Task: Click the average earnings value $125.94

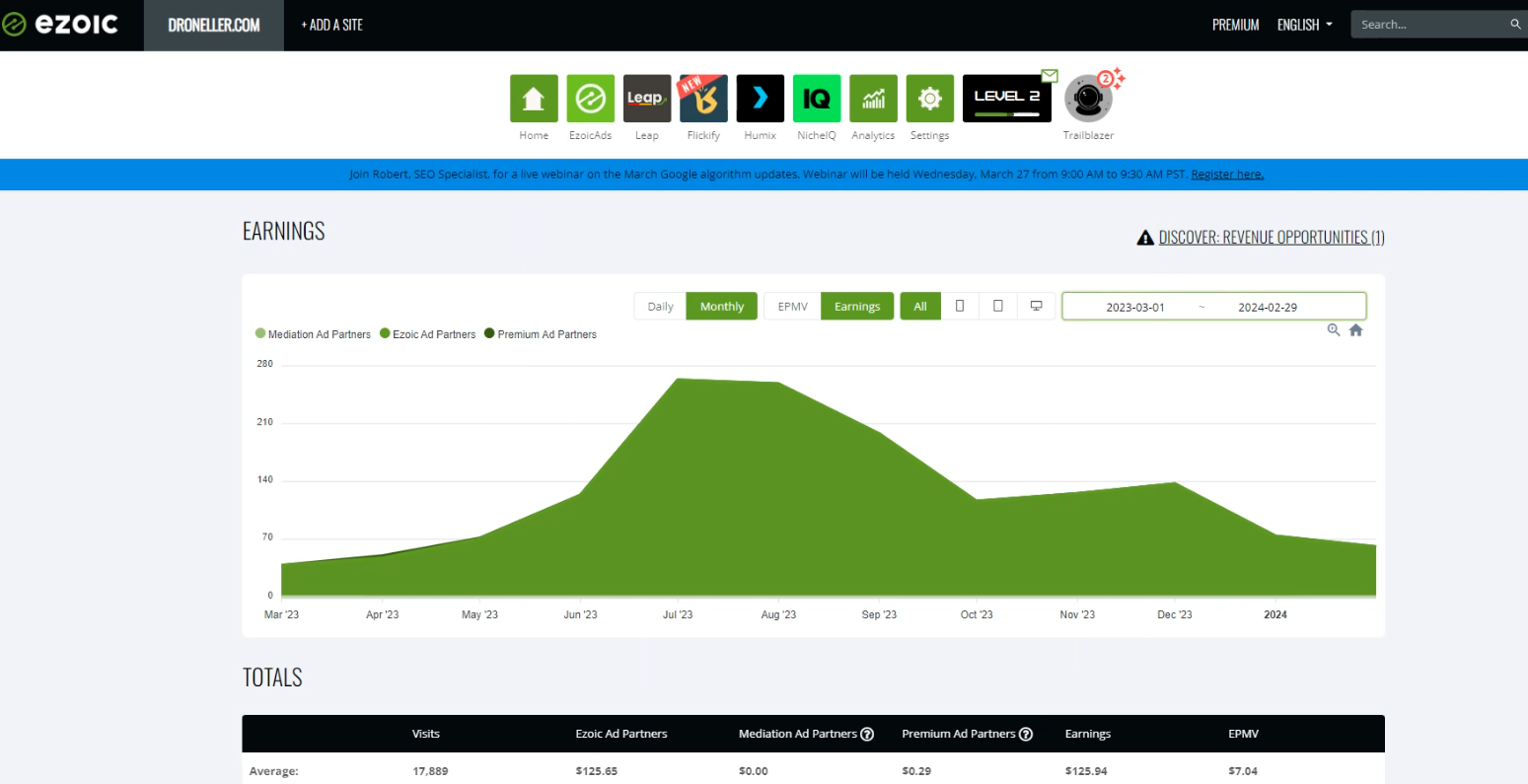Action: pos(1086,771)
